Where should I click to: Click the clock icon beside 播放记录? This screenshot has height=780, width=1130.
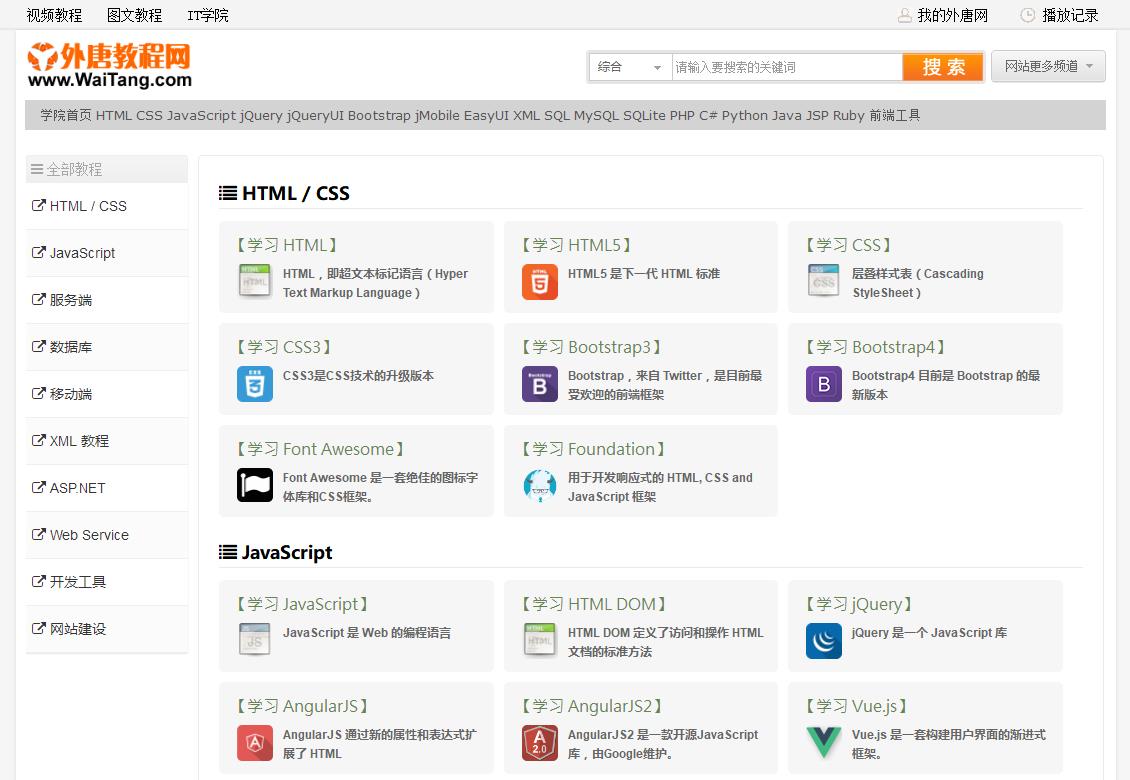coord(1028,15)
